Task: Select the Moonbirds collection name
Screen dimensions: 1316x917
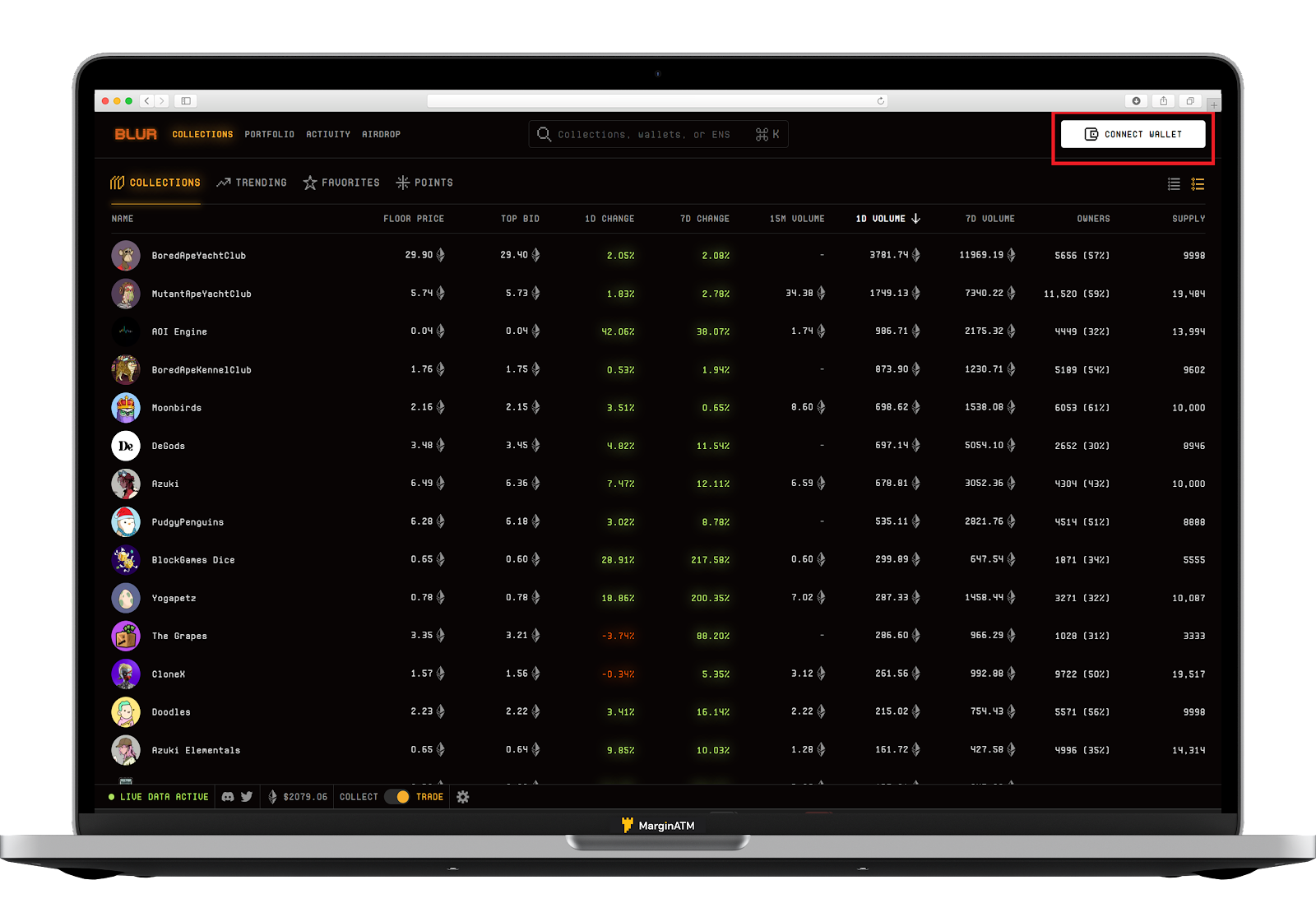Action: 177,408
